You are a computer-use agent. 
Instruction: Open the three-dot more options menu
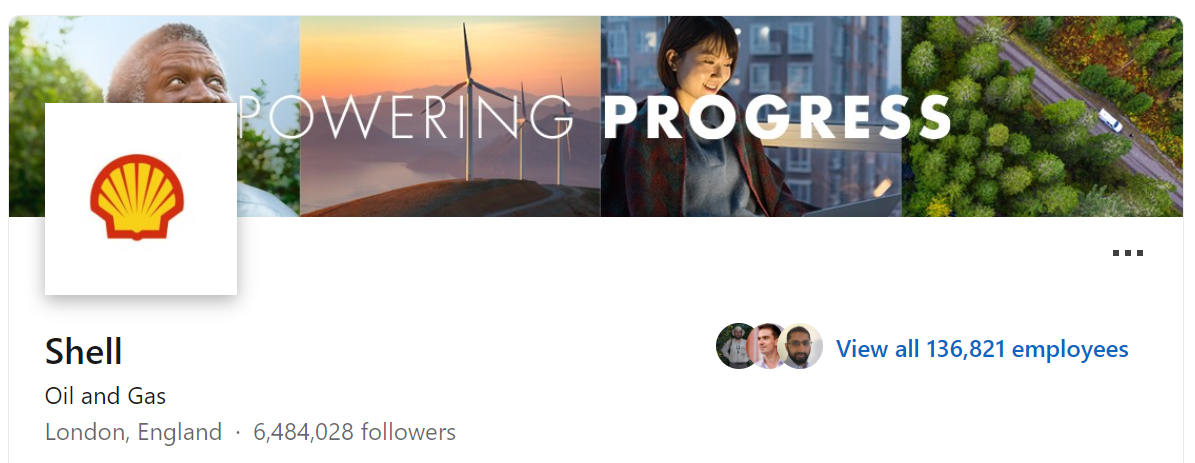tap(1127, 253)
